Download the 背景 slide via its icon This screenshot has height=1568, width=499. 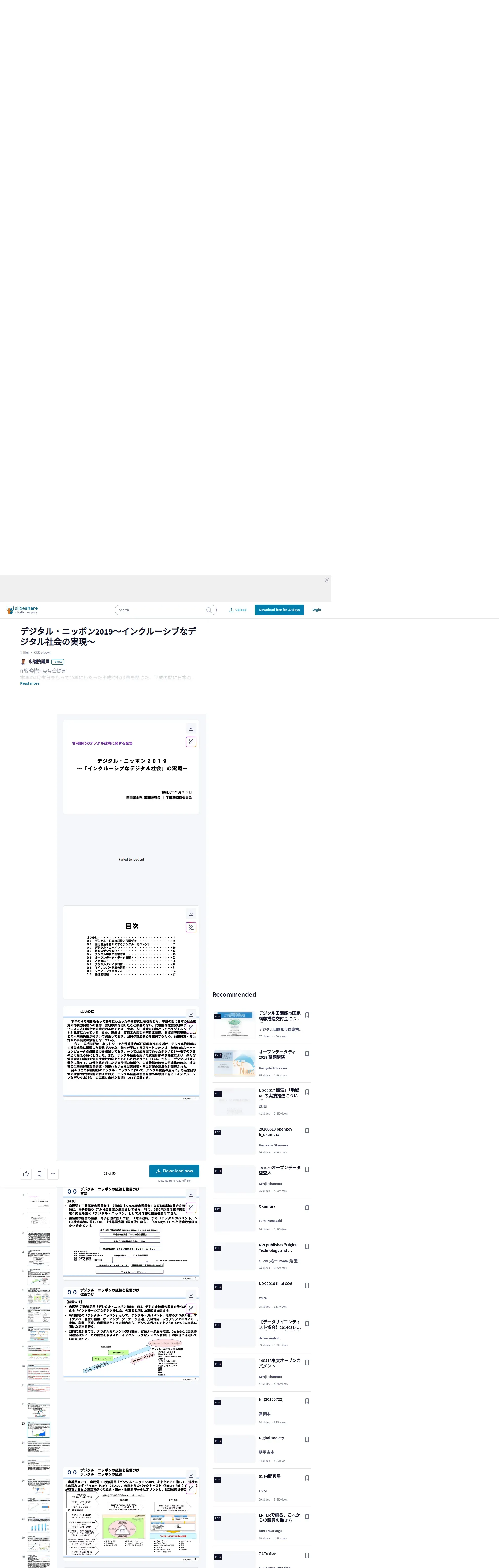pos(191,1194)
